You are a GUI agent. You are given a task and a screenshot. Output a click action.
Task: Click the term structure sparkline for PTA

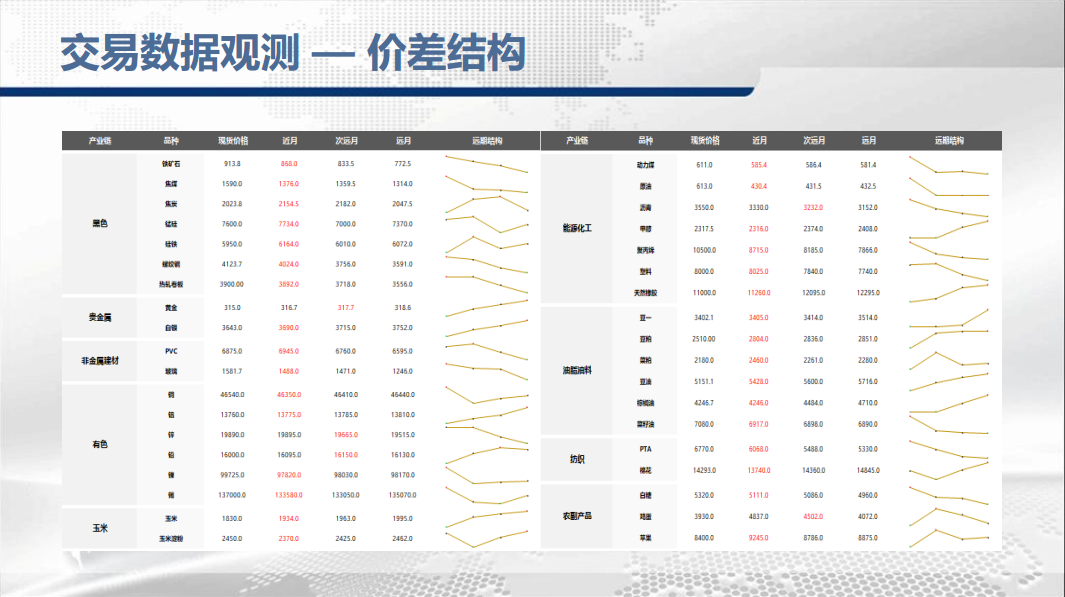tap(949, 450)
